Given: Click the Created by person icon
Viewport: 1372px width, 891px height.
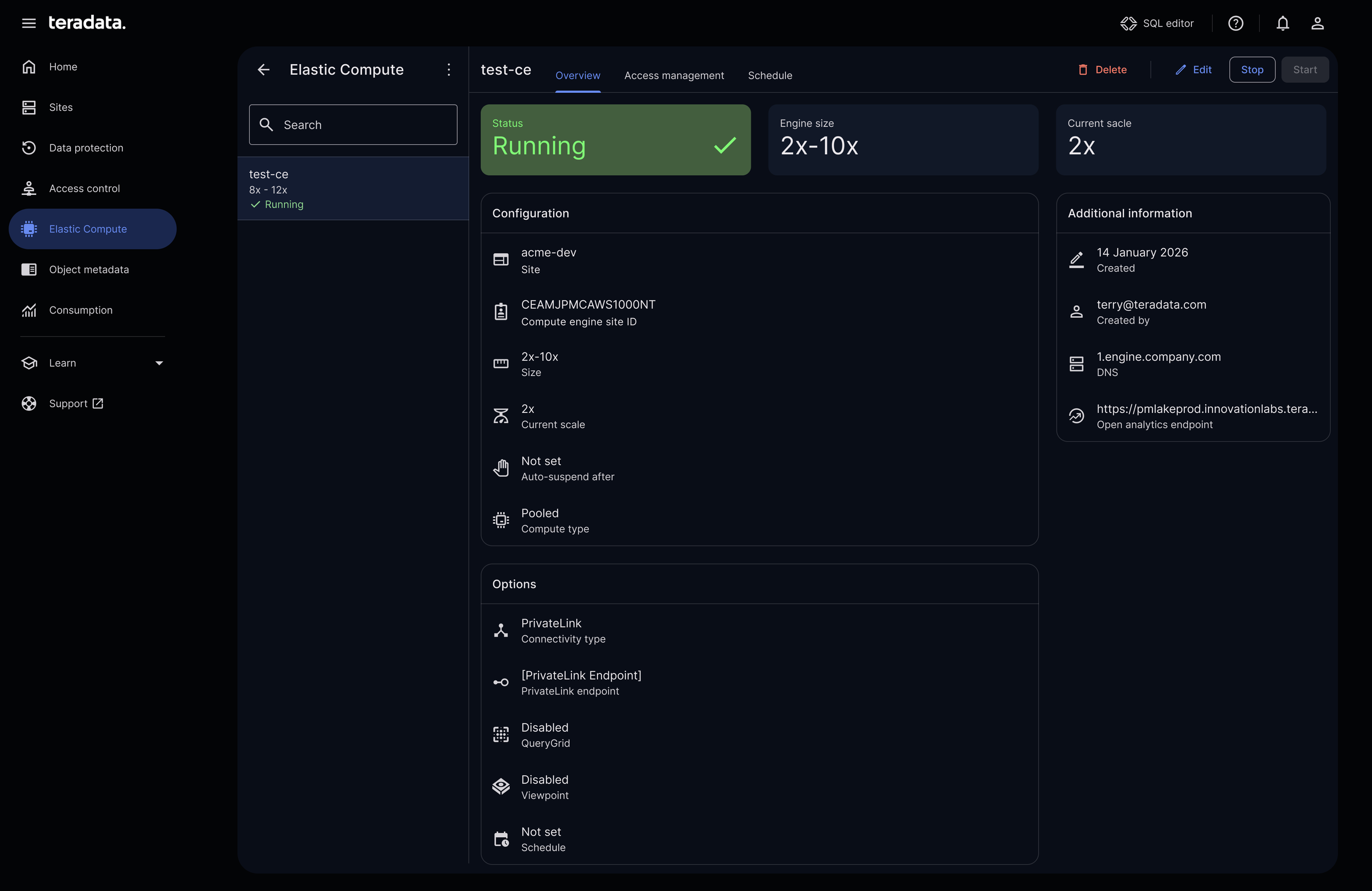Looking at the screenshot, I should pos(1076,312).
